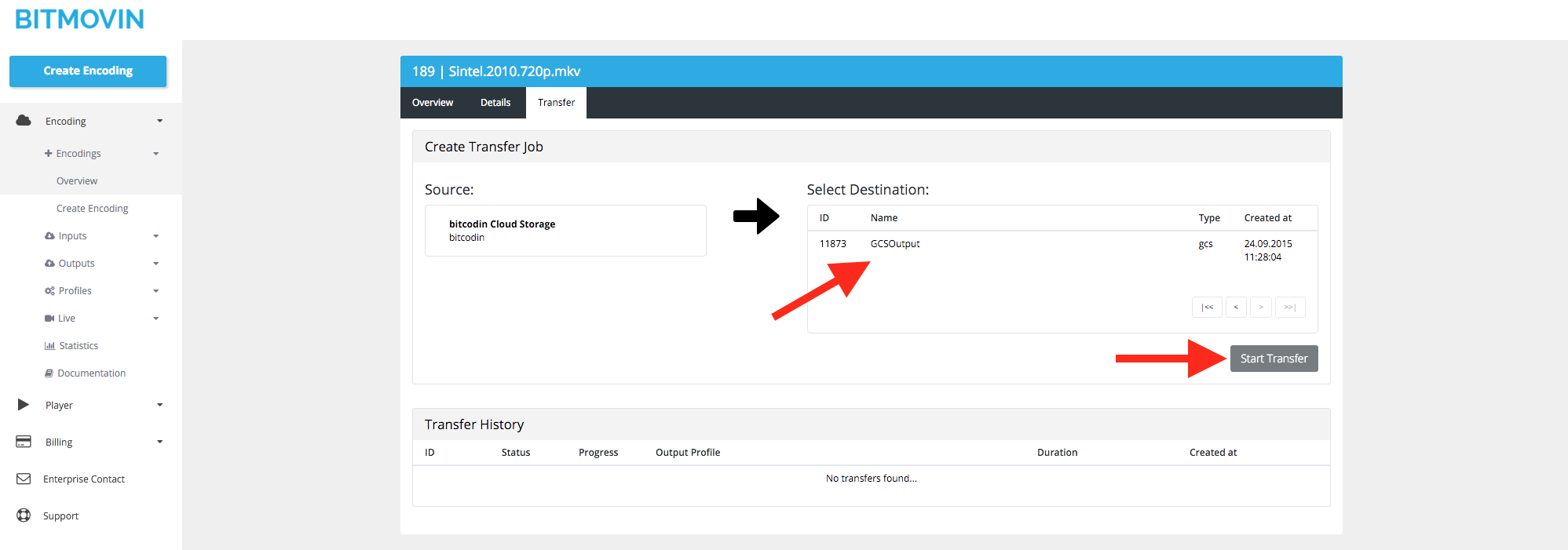Select the Transfer tab
1568x550 pixels.
(x=556, y=103)
